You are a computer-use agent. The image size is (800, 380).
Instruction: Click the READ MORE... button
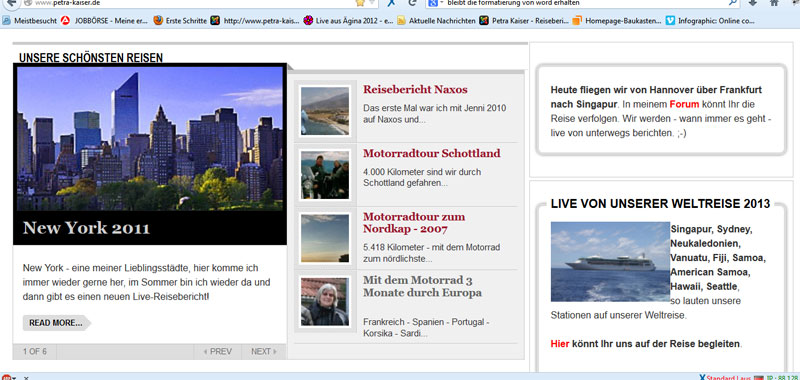[x=56, y=323]
